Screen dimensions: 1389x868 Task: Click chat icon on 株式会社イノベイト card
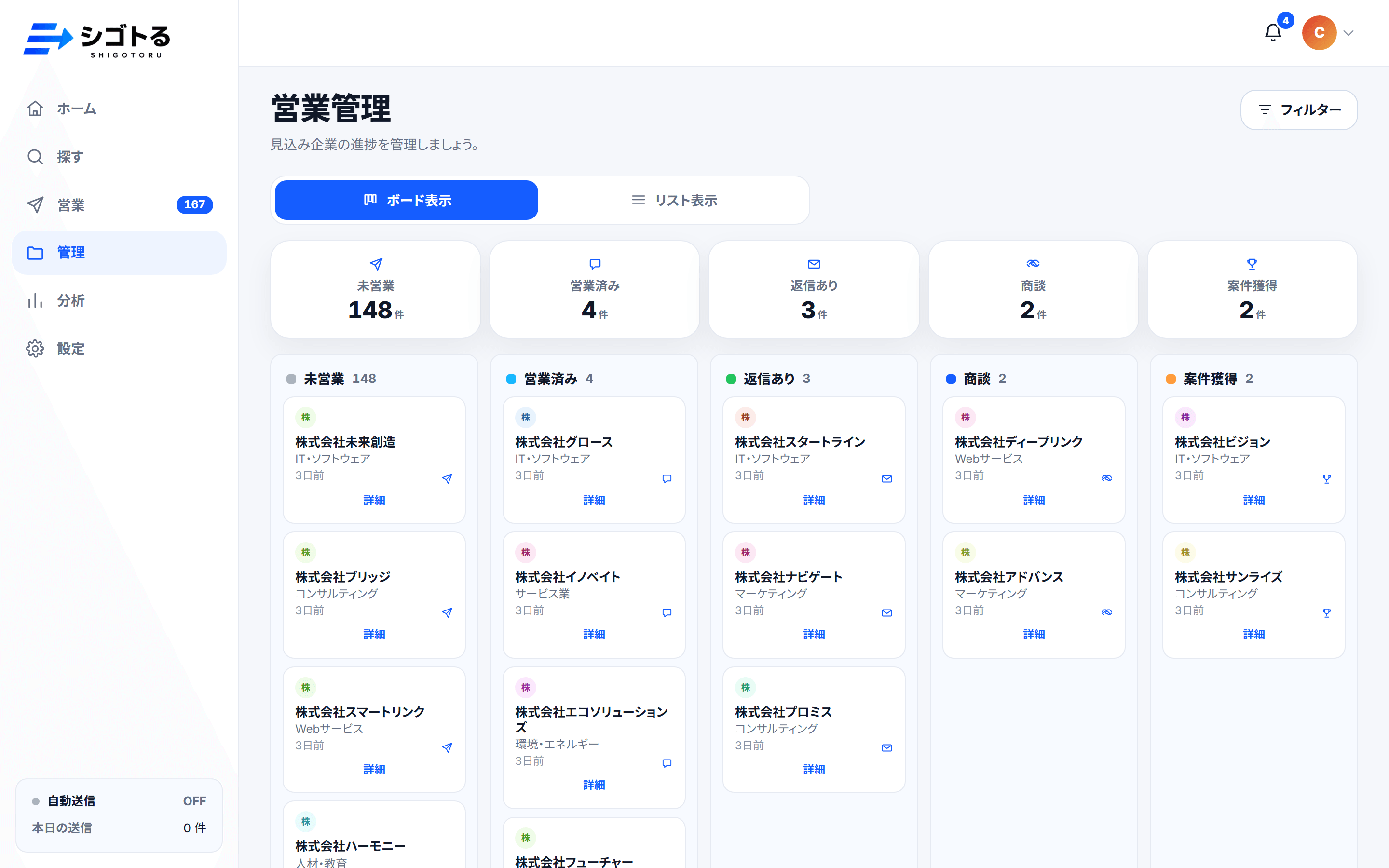click(x=667, y=612)
